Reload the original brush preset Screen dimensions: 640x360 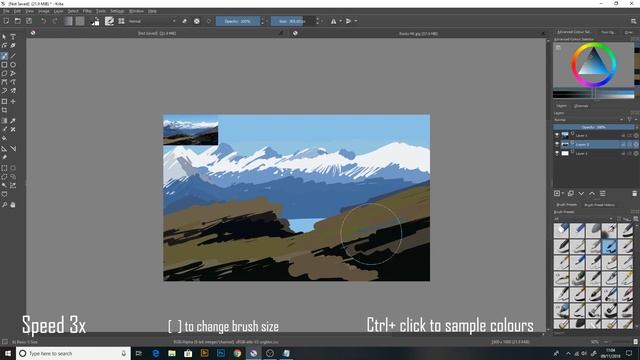click(209, 21)
